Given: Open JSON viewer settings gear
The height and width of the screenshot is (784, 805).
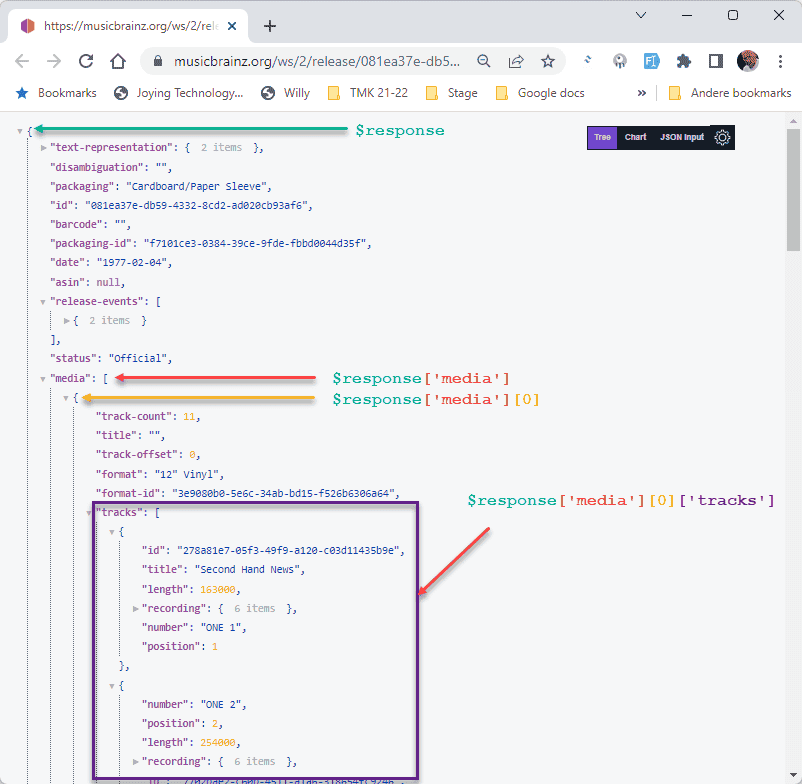Looking at the screenshot, I should pyautogui.click(x=722, y=138).
